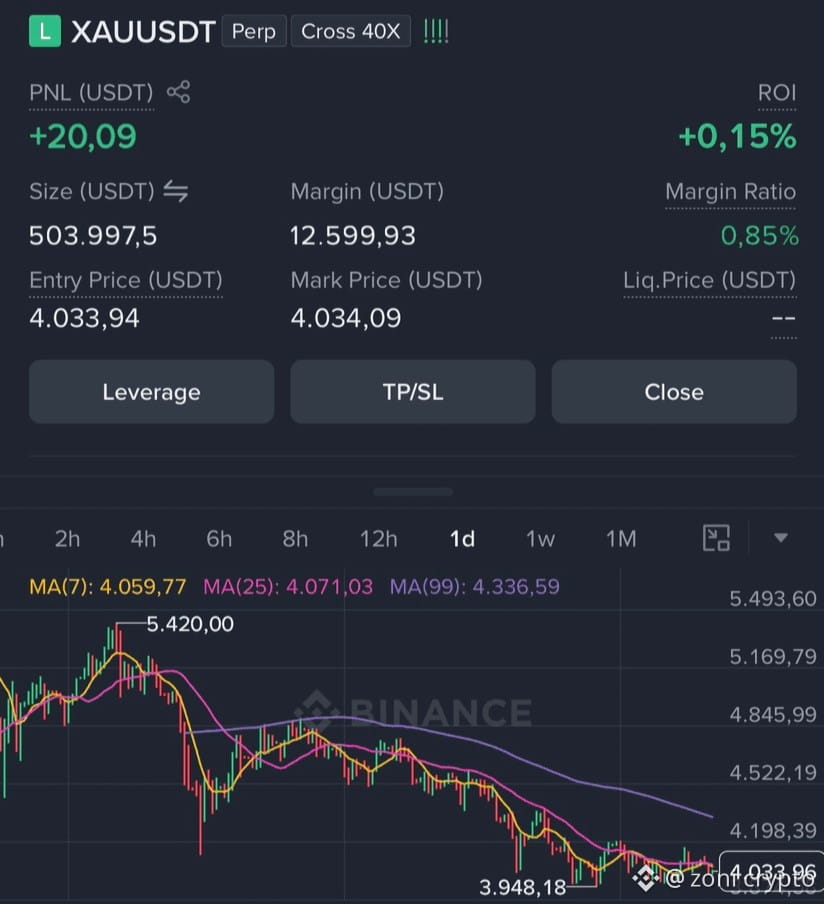
Task: Tap the ROI label
Action: pos(777,93)
